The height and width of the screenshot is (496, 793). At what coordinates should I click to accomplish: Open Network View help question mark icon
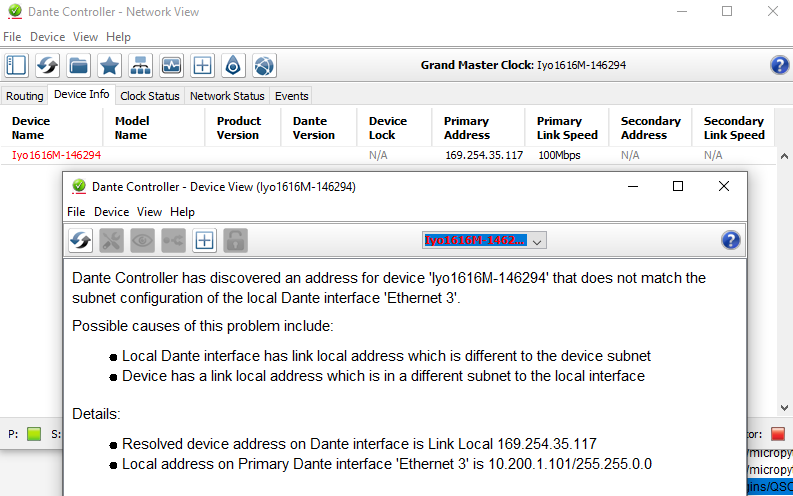(x=779, y=65)
